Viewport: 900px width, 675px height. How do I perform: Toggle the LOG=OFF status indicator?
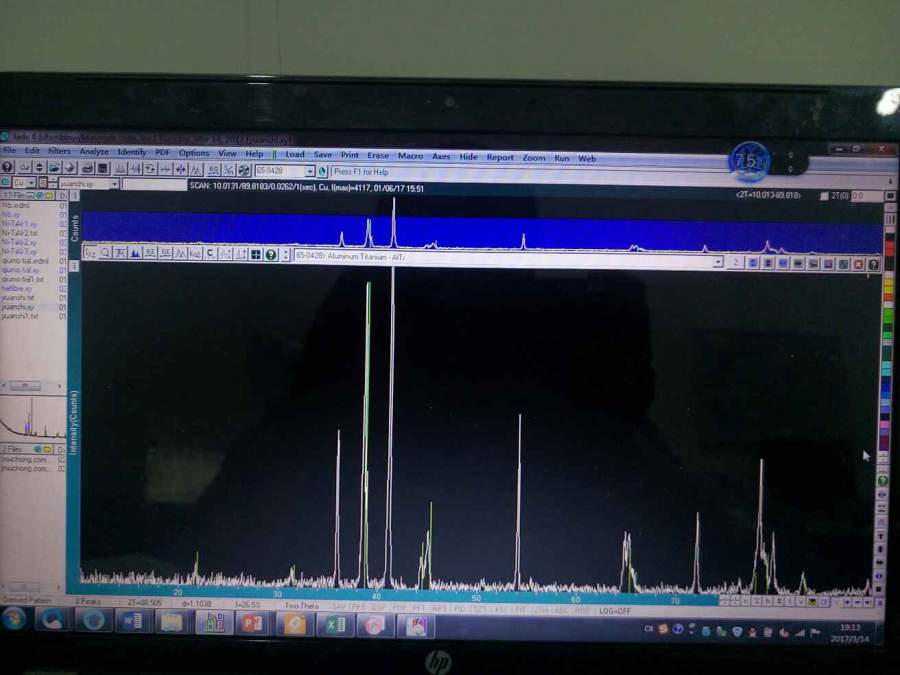tap(615, 611)
